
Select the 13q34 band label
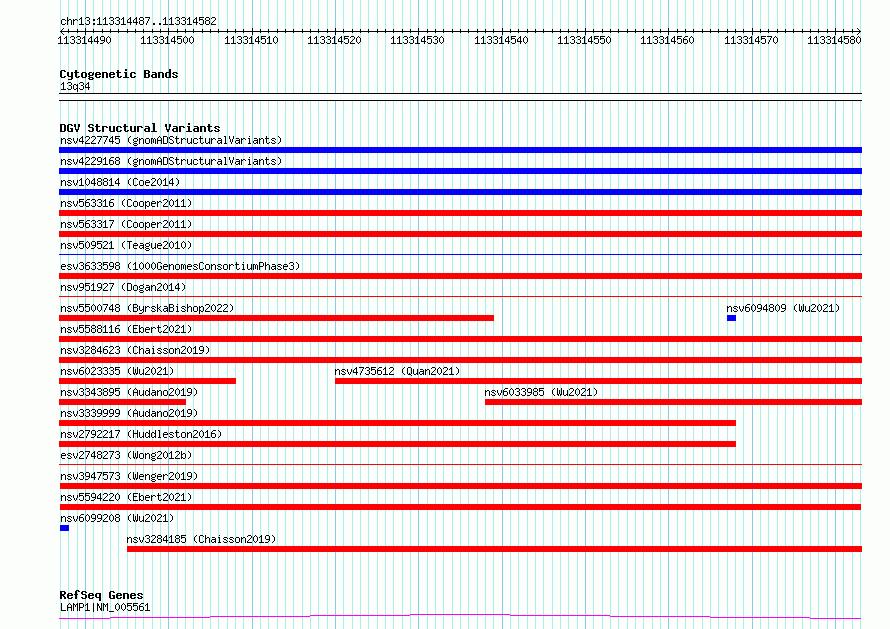click(75, 86)
